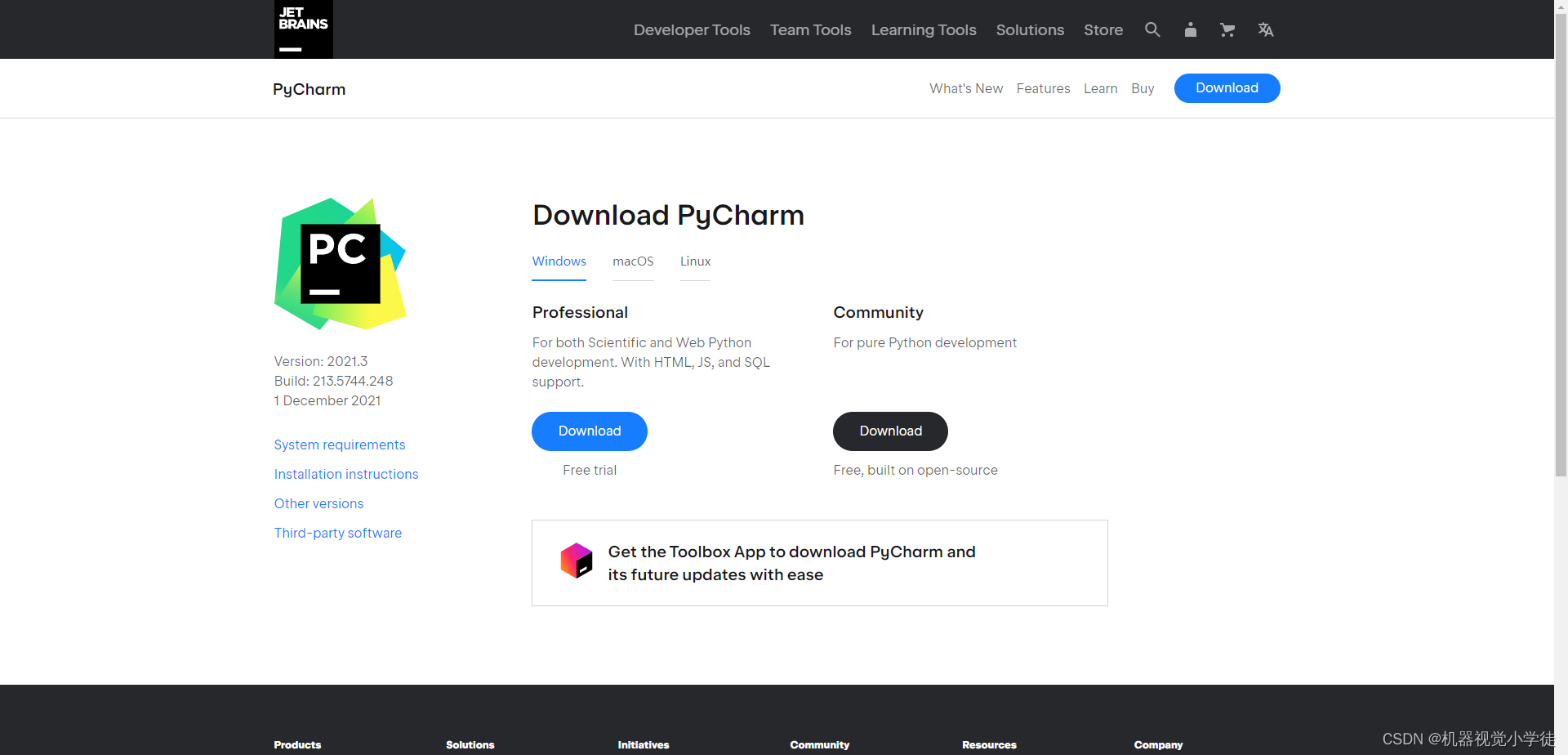Click the PyCharm product name link
This screenshot has height=755, width=1568.
pyautogui.click(x=310, y=90)
